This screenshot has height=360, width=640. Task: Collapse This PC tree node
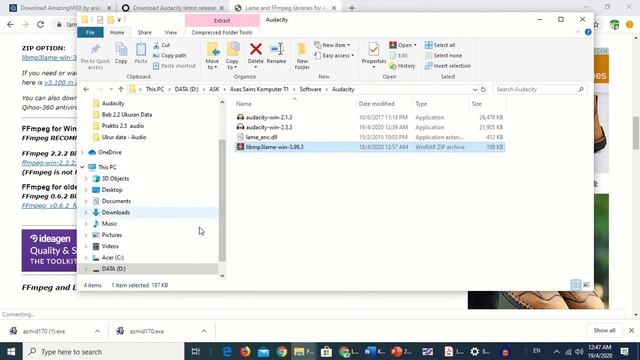click(82, 167)
